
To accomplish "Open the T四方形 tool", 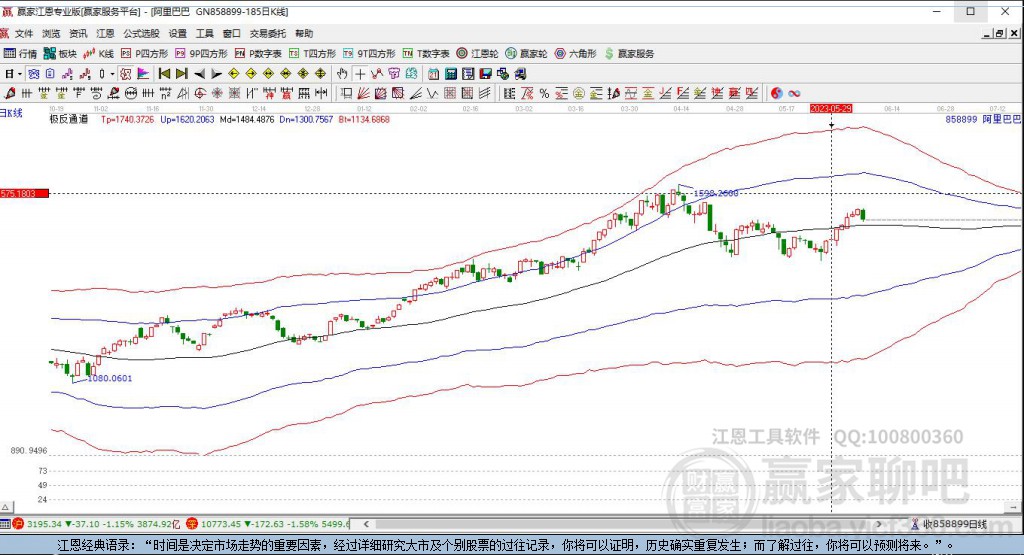I will 312,54.
